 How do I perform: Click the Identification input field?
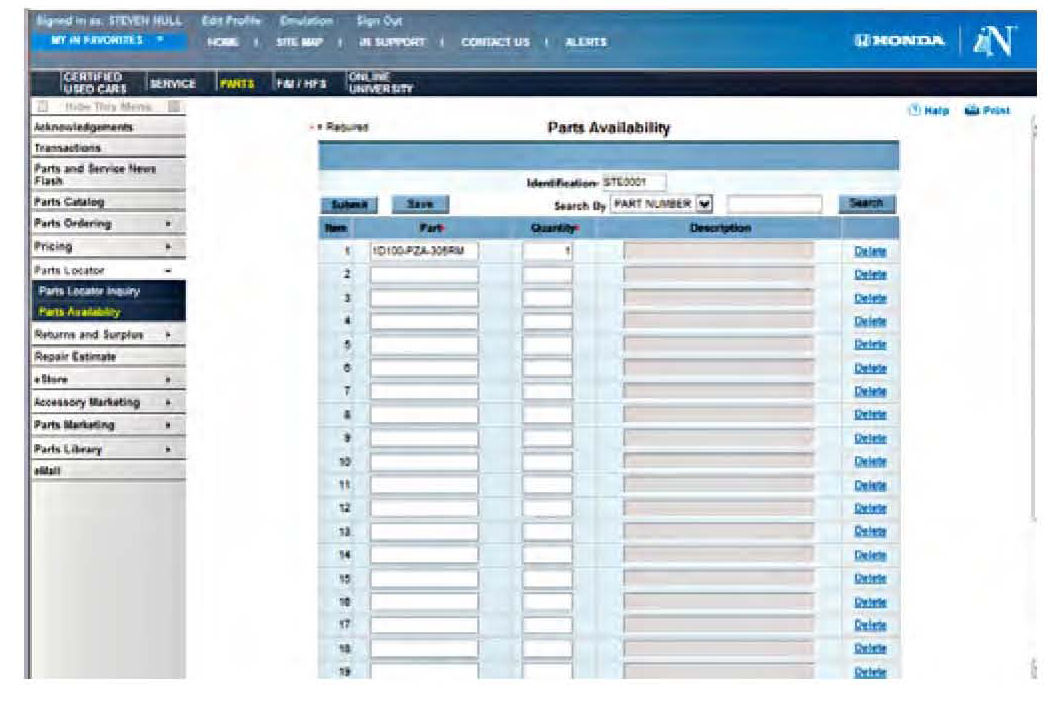tap(633, 182)
